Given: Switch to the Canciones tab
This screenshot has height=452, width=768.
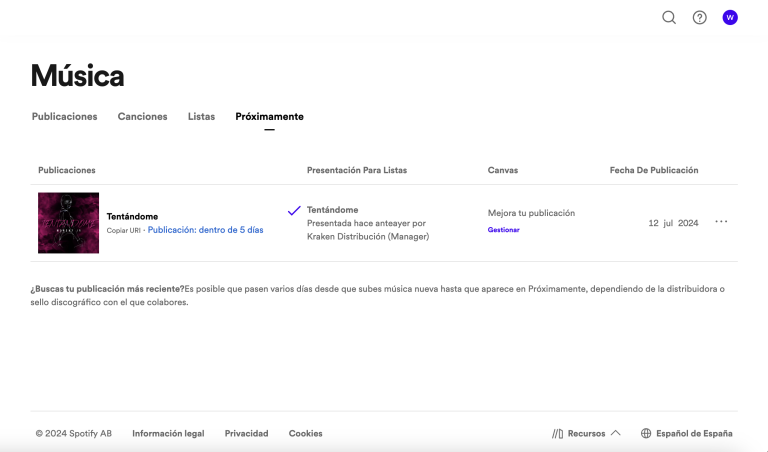Looking at the screenshot, I should click(x=143, y=116).
